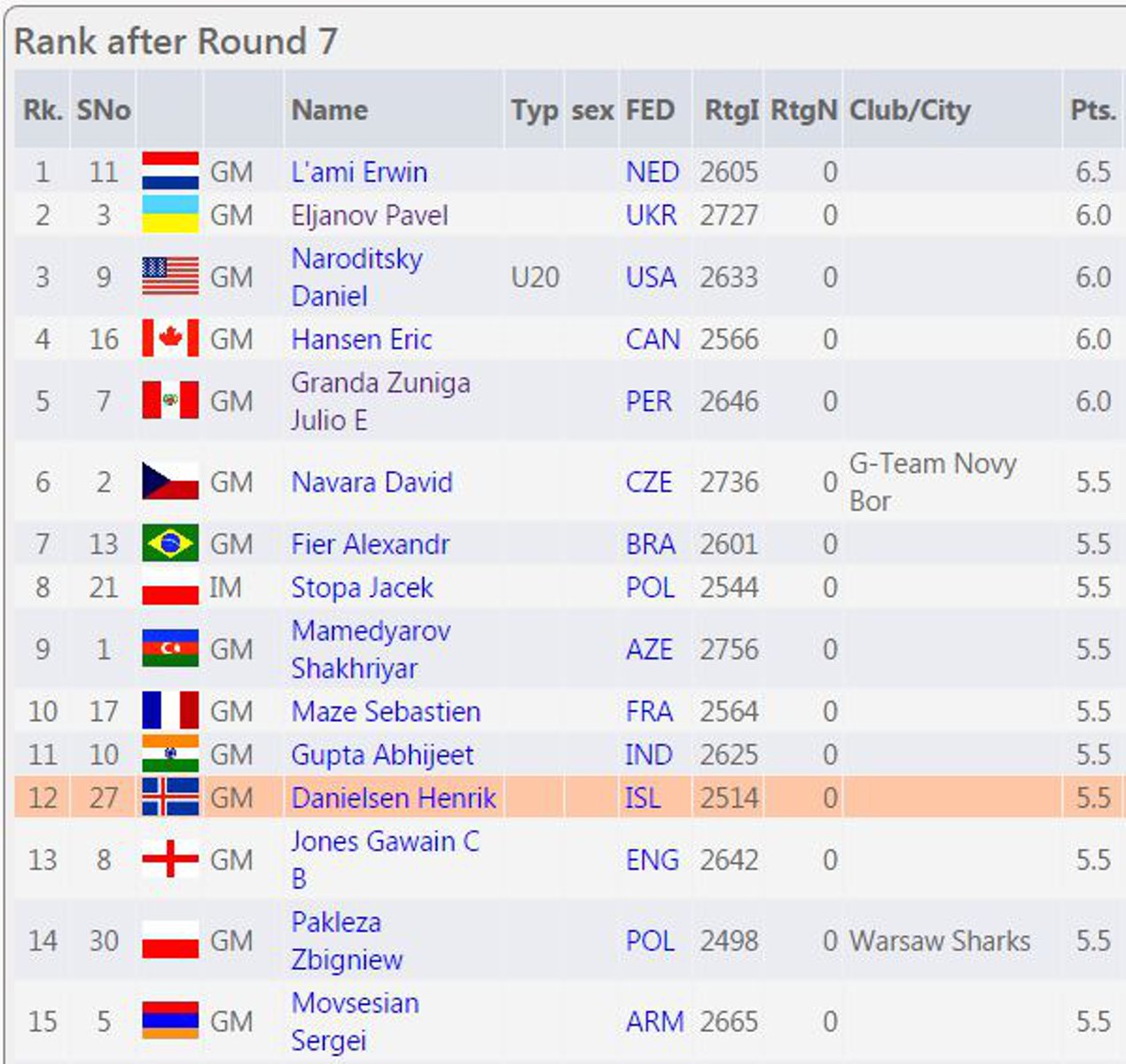Click the Azerbaijan flag icon
The height and width of the screenshot is (1064, 1126).
pos(170,649)
